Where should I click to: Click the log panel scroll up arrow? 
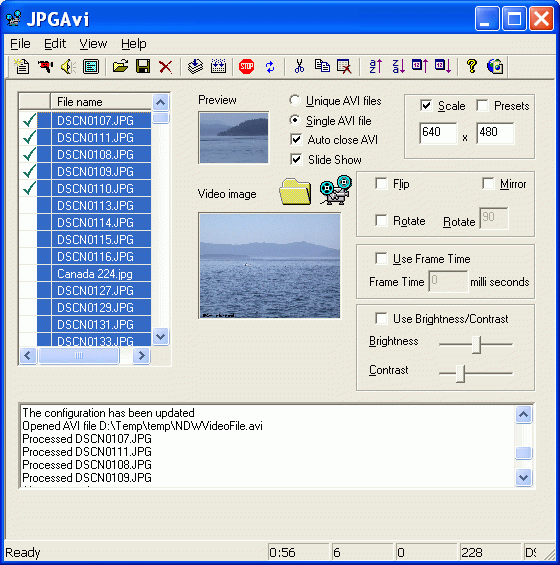(523, 414)
